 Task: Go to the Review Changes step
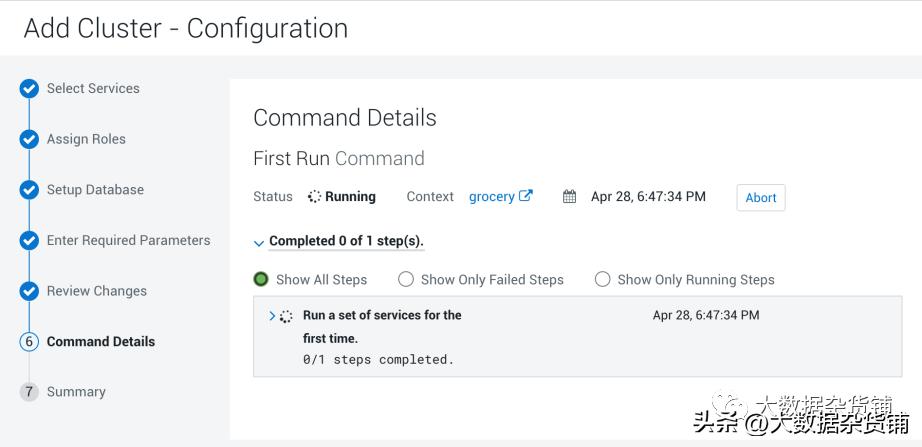point(96,291)
